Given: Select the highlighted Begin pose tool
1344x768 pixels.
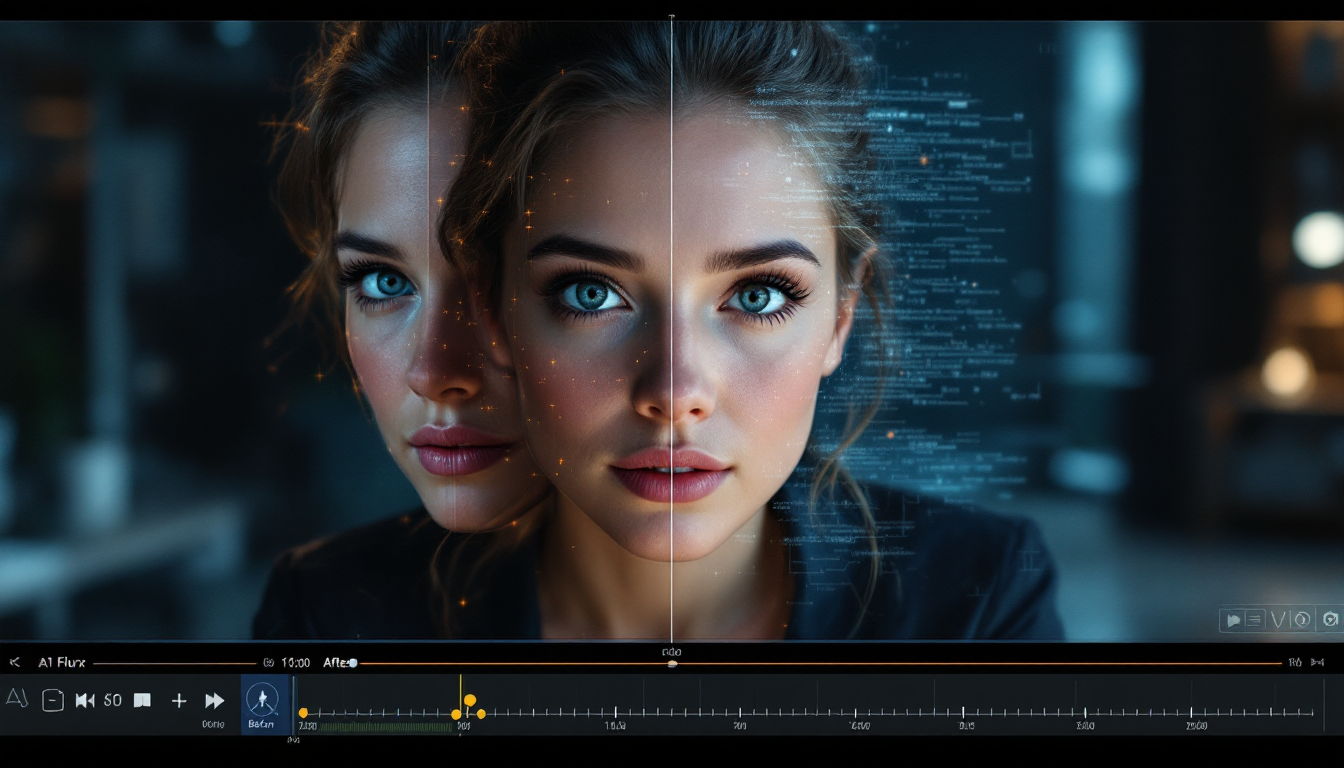Looking at the screenshot, I should coord(262,700).
